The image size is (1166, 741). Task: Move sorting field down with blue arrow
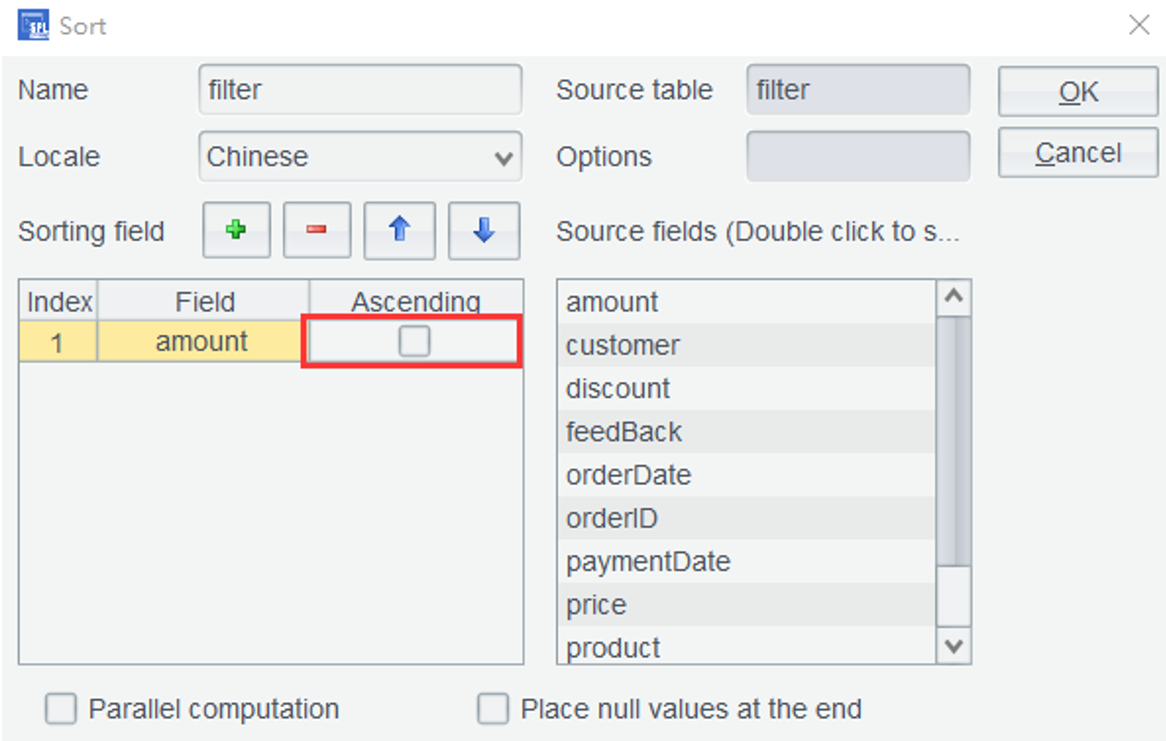[483, 231]
